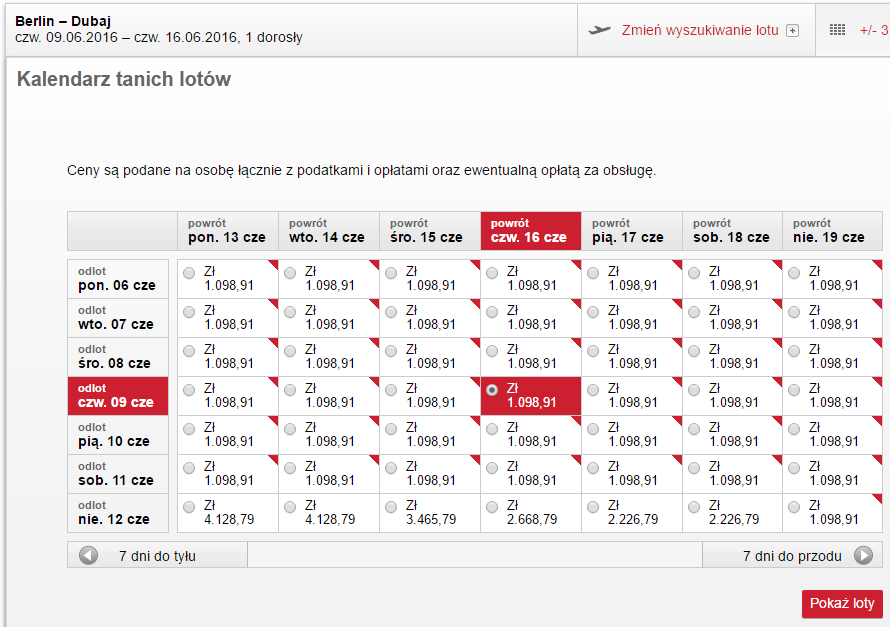
Task: Click the airplane icon beside Zmień wyszukiwanie lotu
Action: (599, 30)
